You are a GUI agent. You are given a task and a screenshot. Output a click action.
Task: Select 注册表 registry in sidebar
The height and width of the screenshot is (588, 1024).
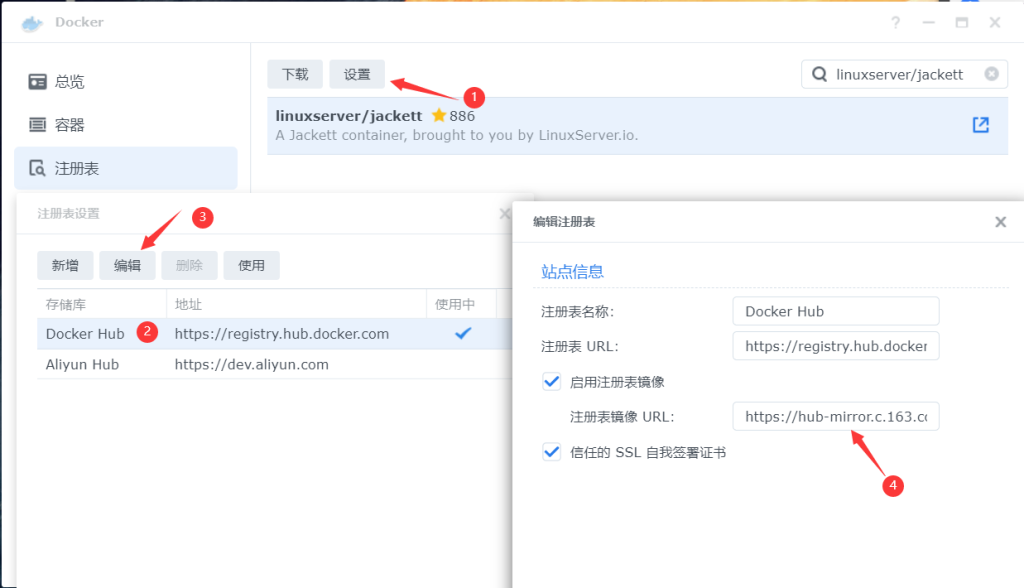[x=75, y=168]
